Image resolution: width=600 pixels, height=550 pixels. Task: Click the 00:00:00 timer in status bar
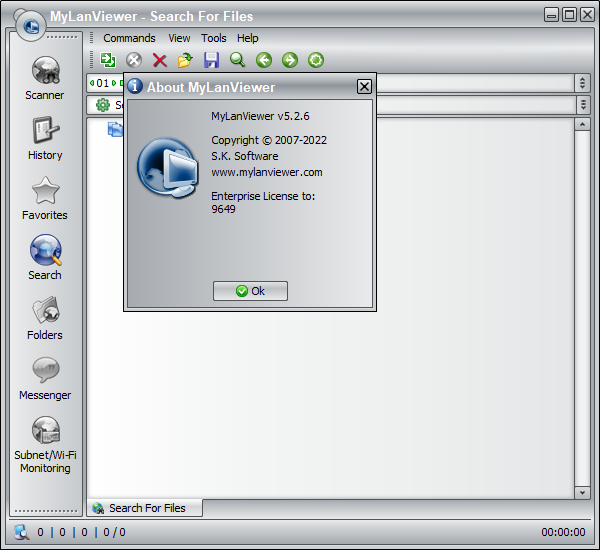pos(563,532)
